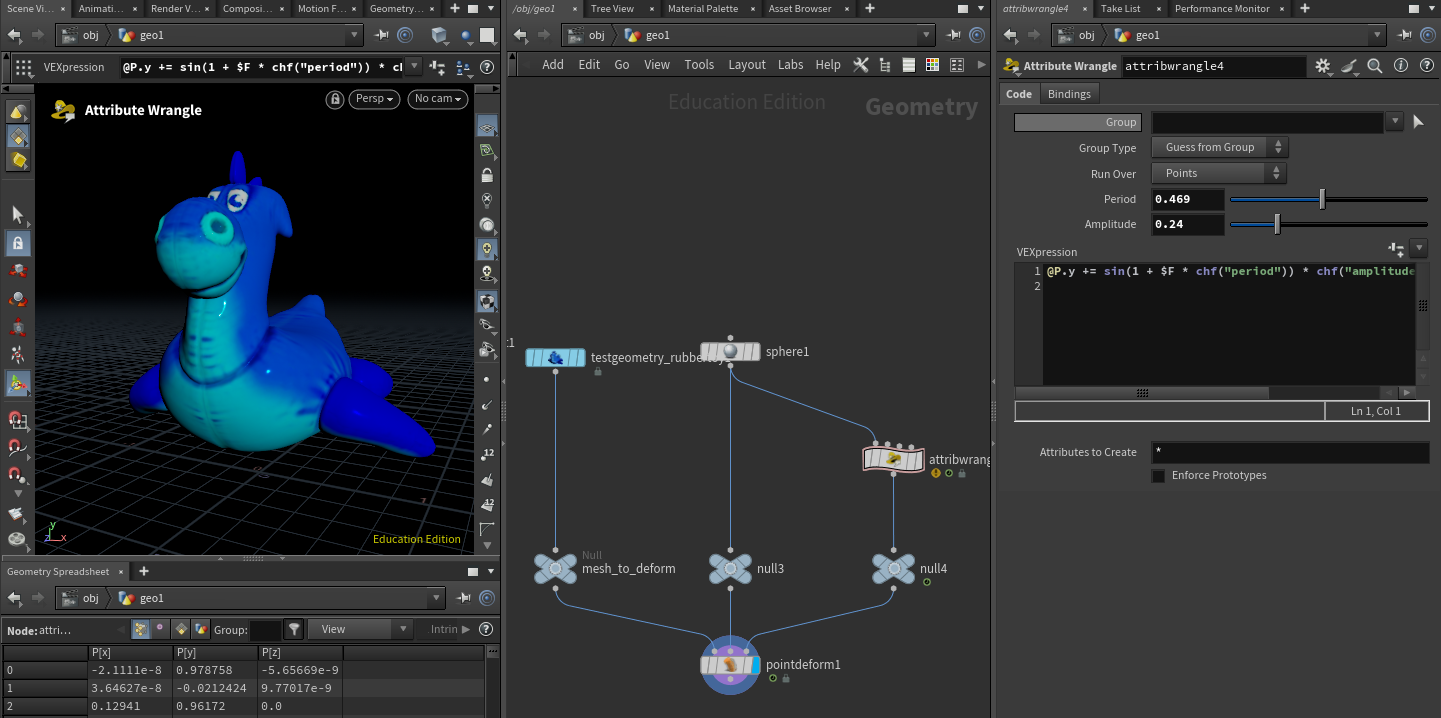The image size is (1441, 718).
Task: Click the viewport lock camera icon
Action: (x=335, y=99)
